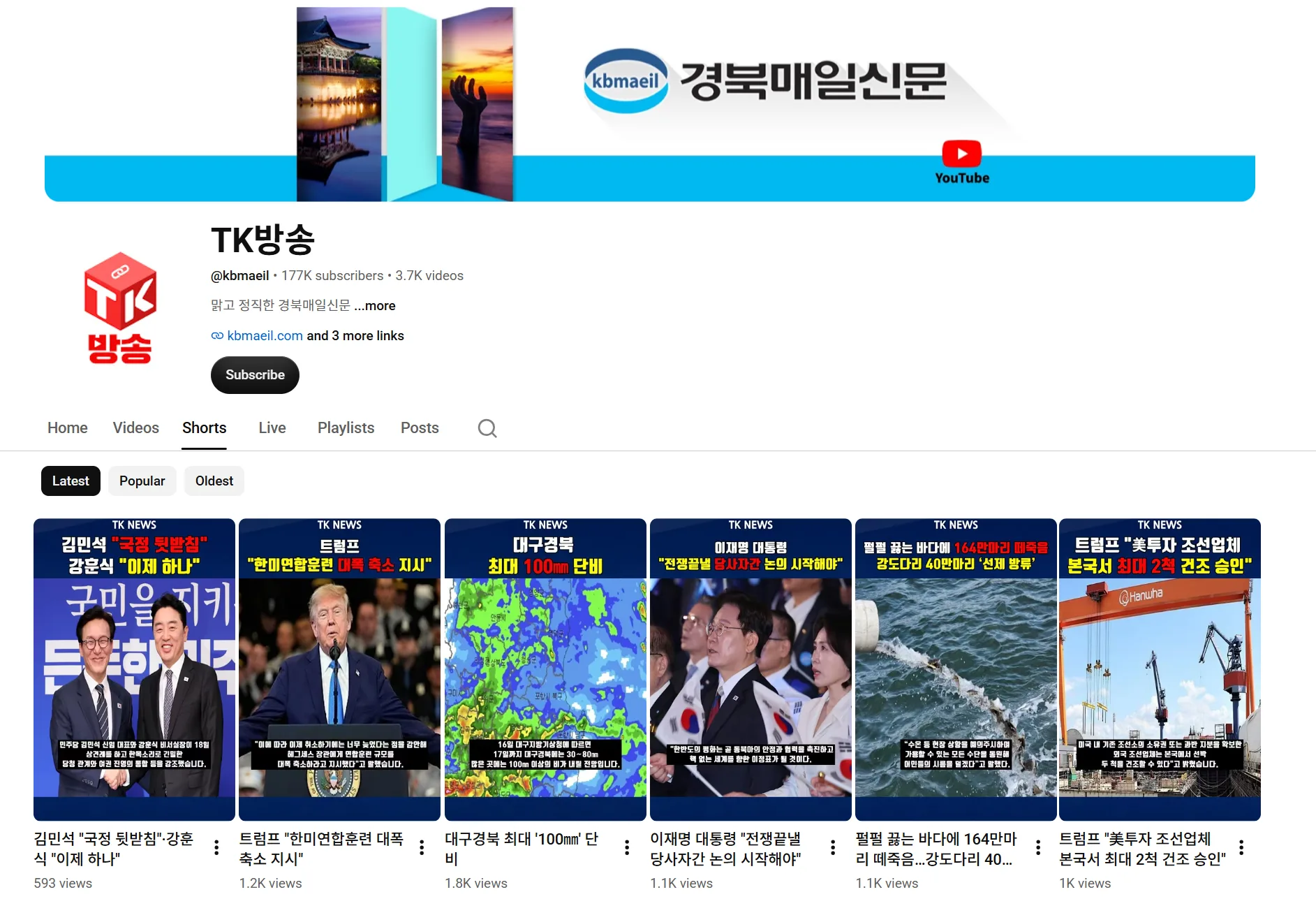Click the @kbmaeil handle text
This screenshot has height=899, width=1316.
click(x=240, y=276)
